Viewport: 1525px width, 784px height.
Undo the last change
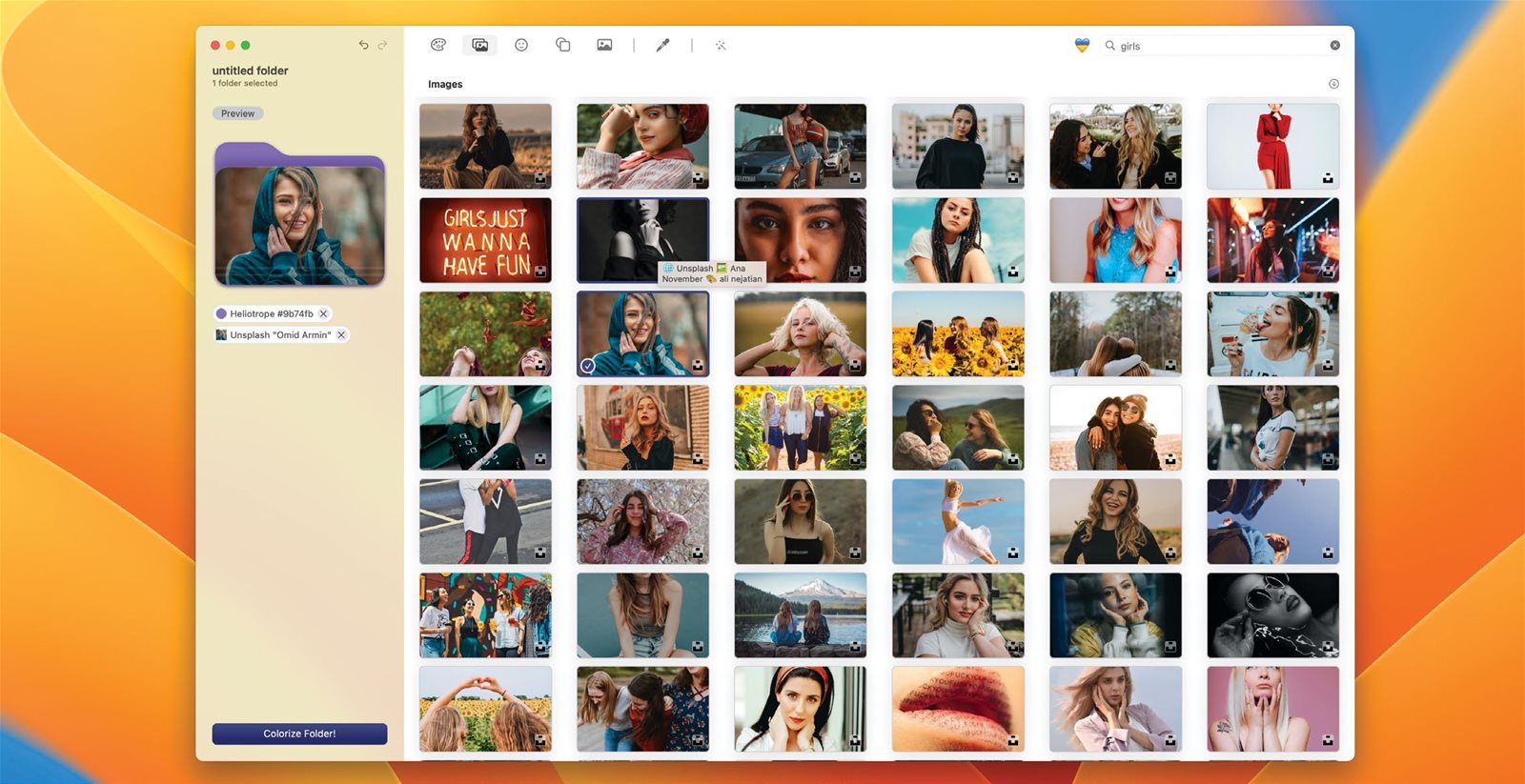coord(363,45)
